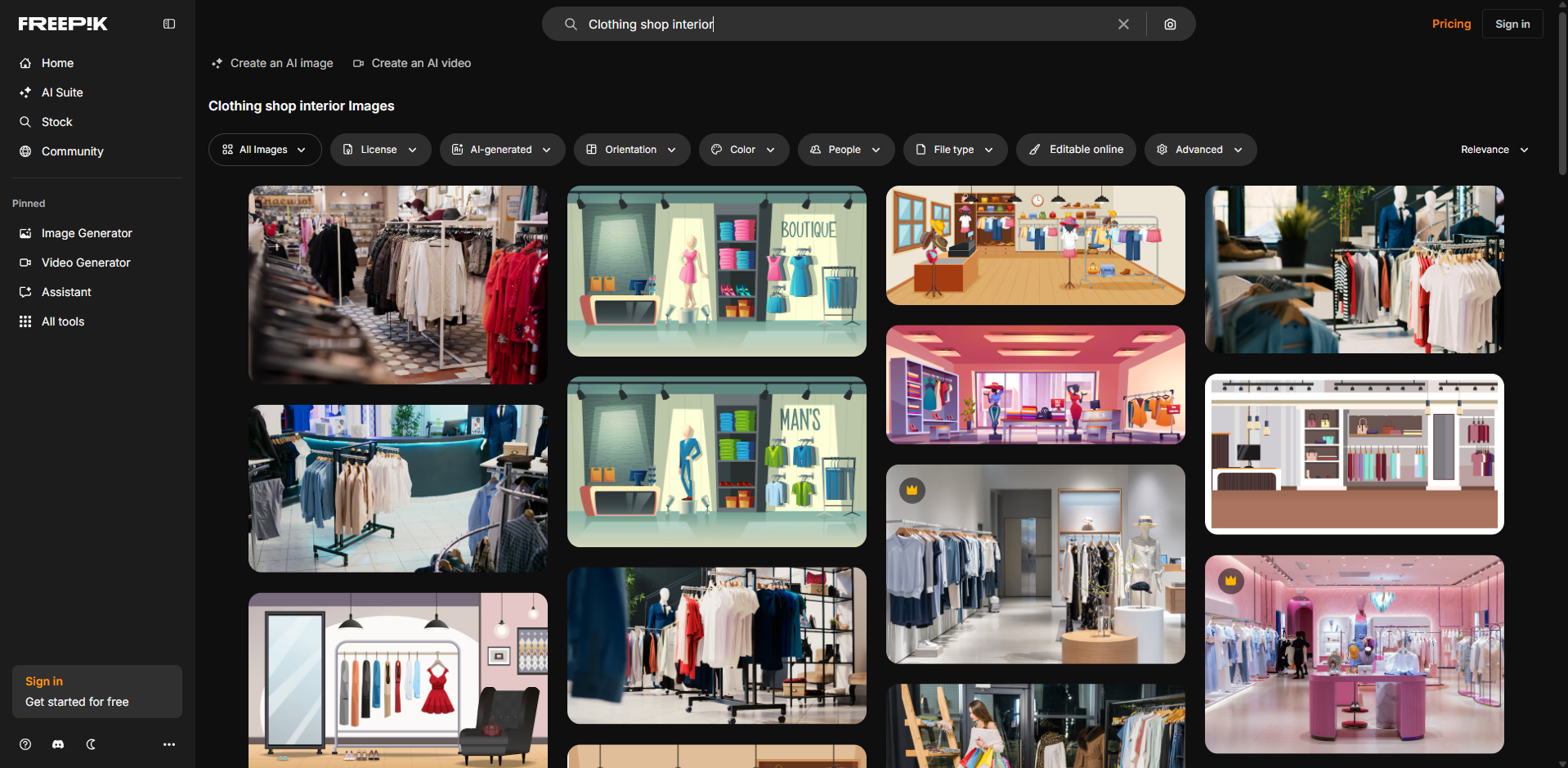The image size is (1568, 768).
Task: Open the Video Generator from the sidebar
Action: 85,263
